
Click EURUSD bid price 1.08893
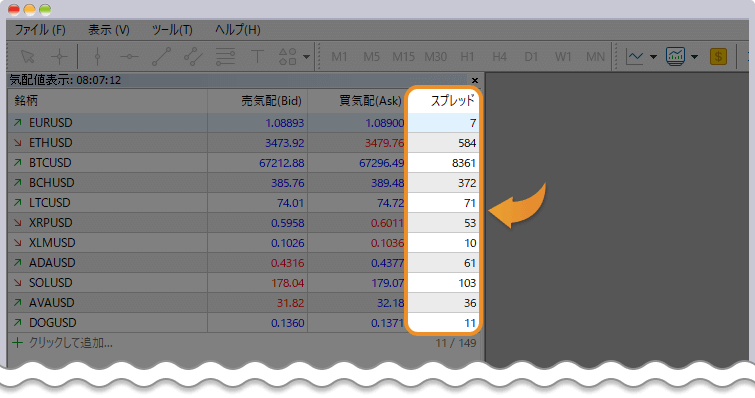pos(285,123)
